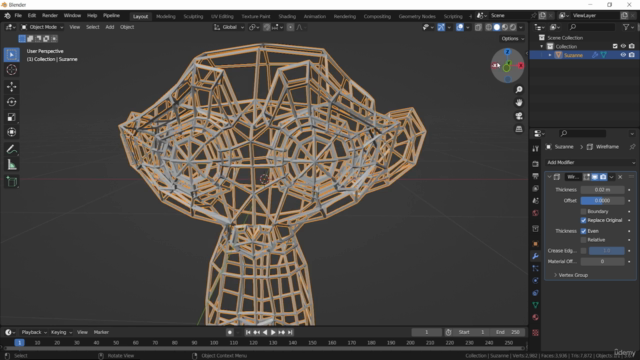Select the Move tool
Image resolution: width=640 pixels, height=360 pixels.
coord(11,87)
